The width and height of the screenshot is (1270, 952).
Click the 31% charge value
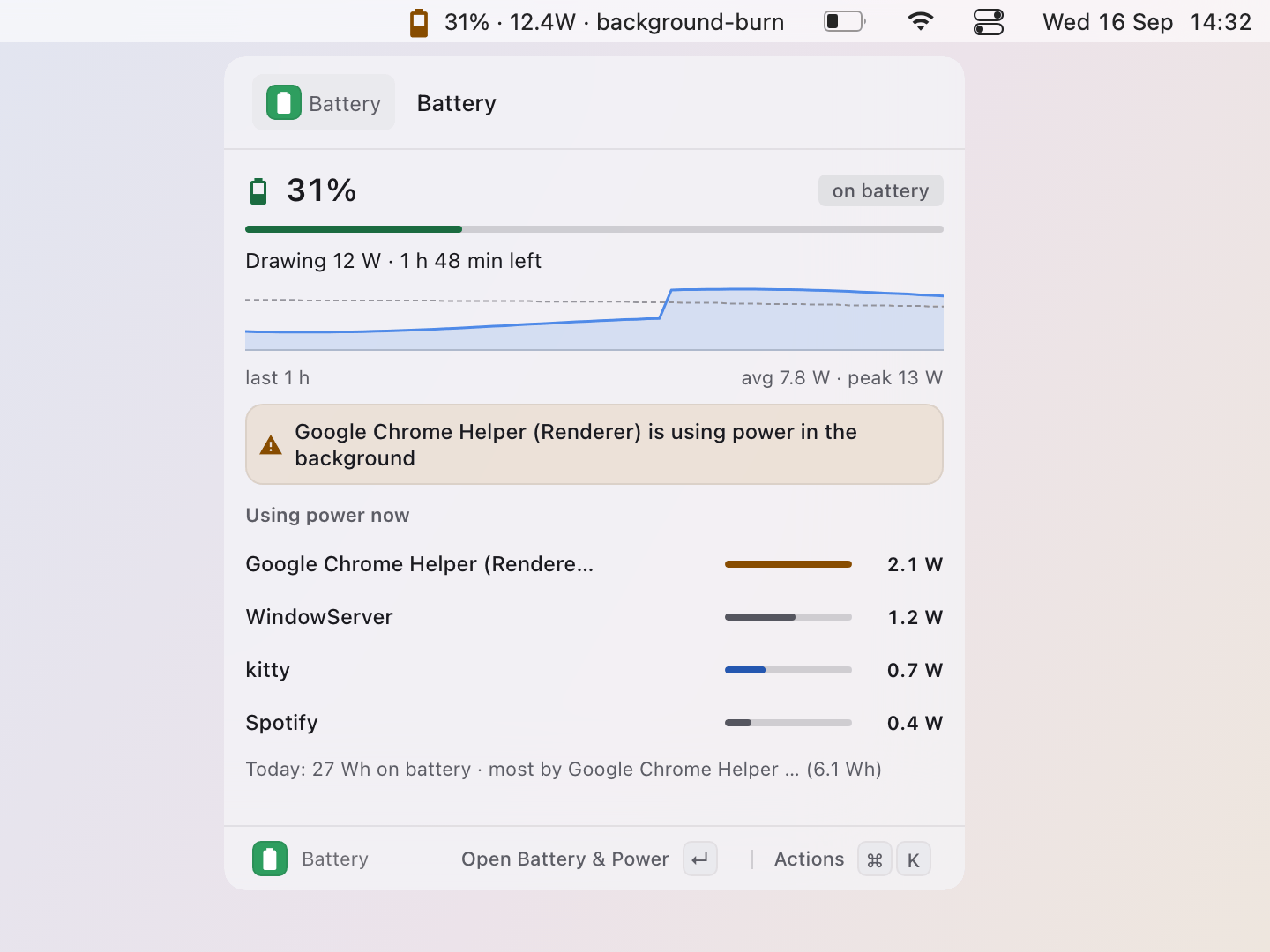point(322,190)
